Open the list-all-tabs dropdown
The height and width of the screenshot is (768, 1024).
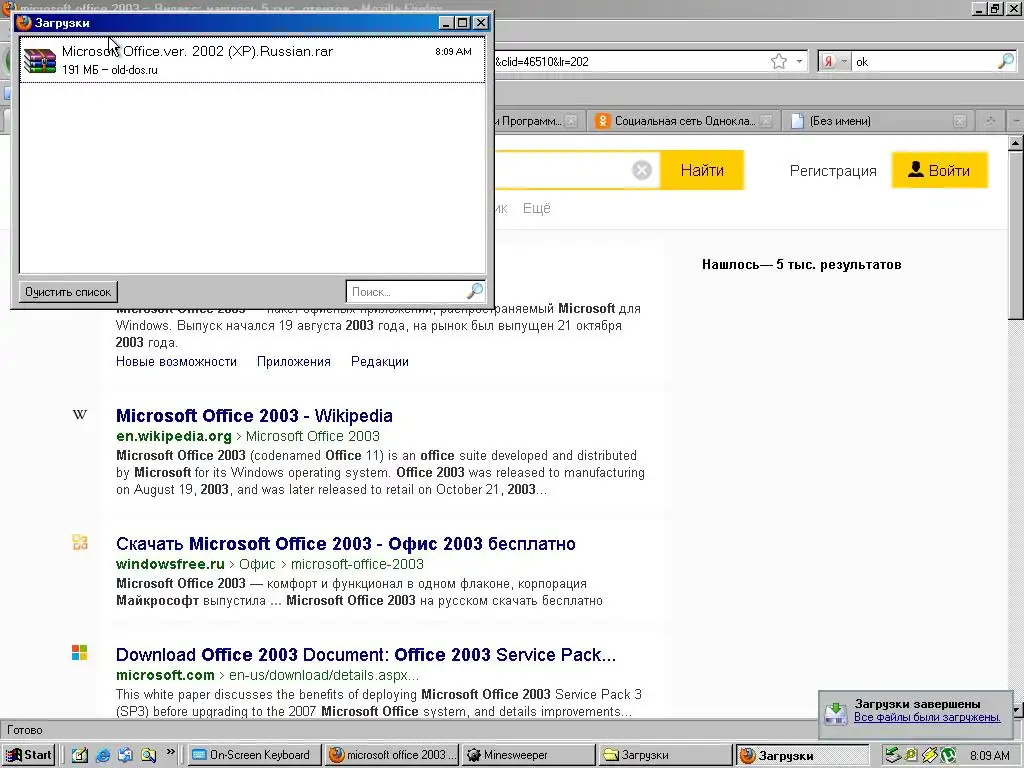tap(1016, 121)
